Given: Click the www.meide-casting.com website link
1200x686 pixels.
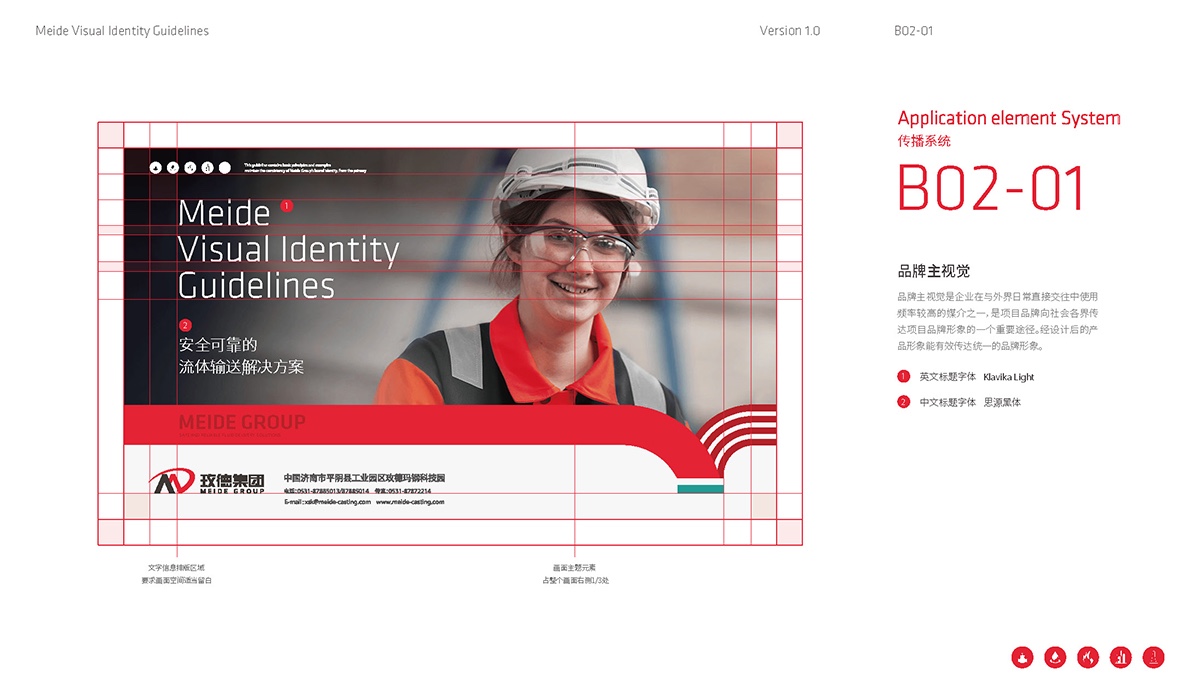Looking at the screenshot, I should pos(410,502).
